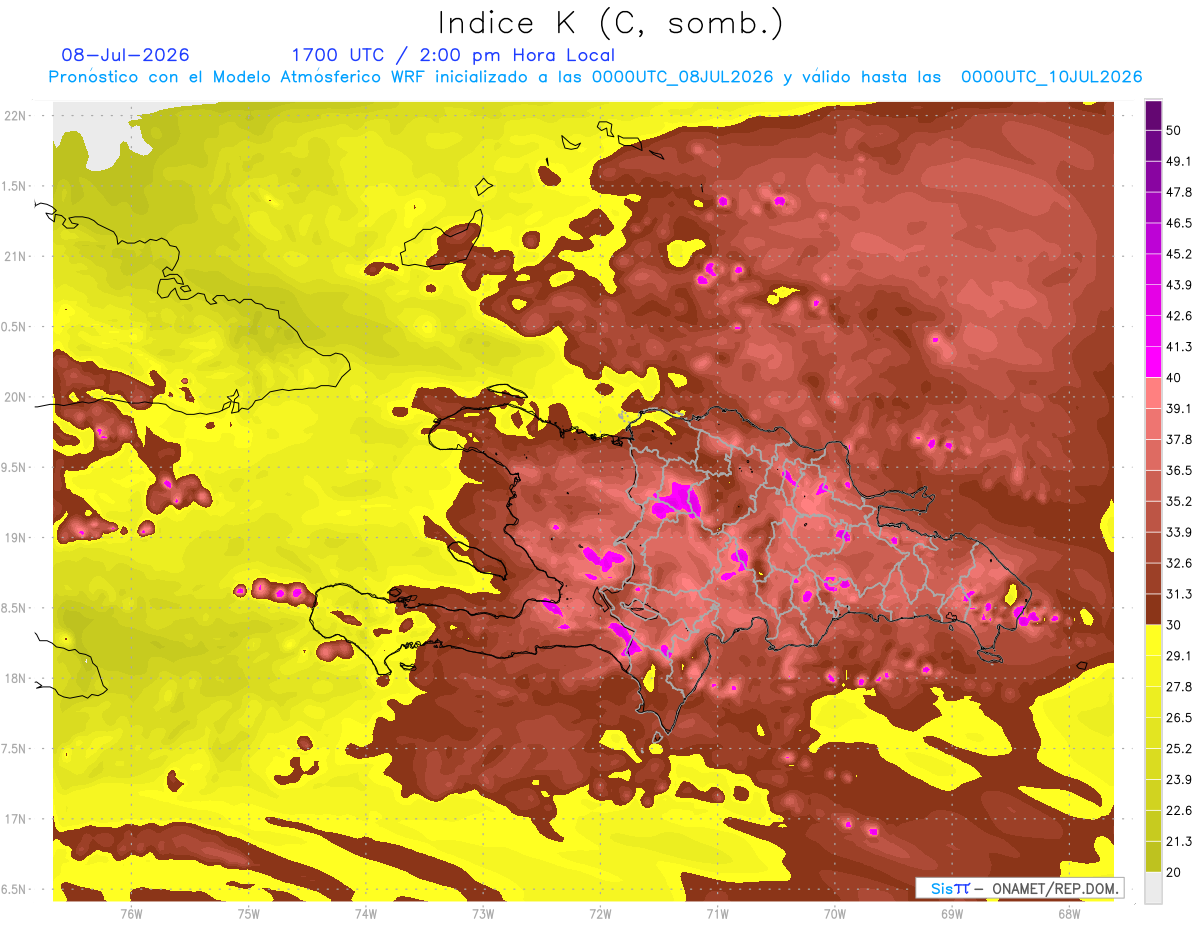Image resolution: width=1200 pixels, height=927 pixels.
Task: Click the longitude axis label '76W'
Action: pos(131,913)
